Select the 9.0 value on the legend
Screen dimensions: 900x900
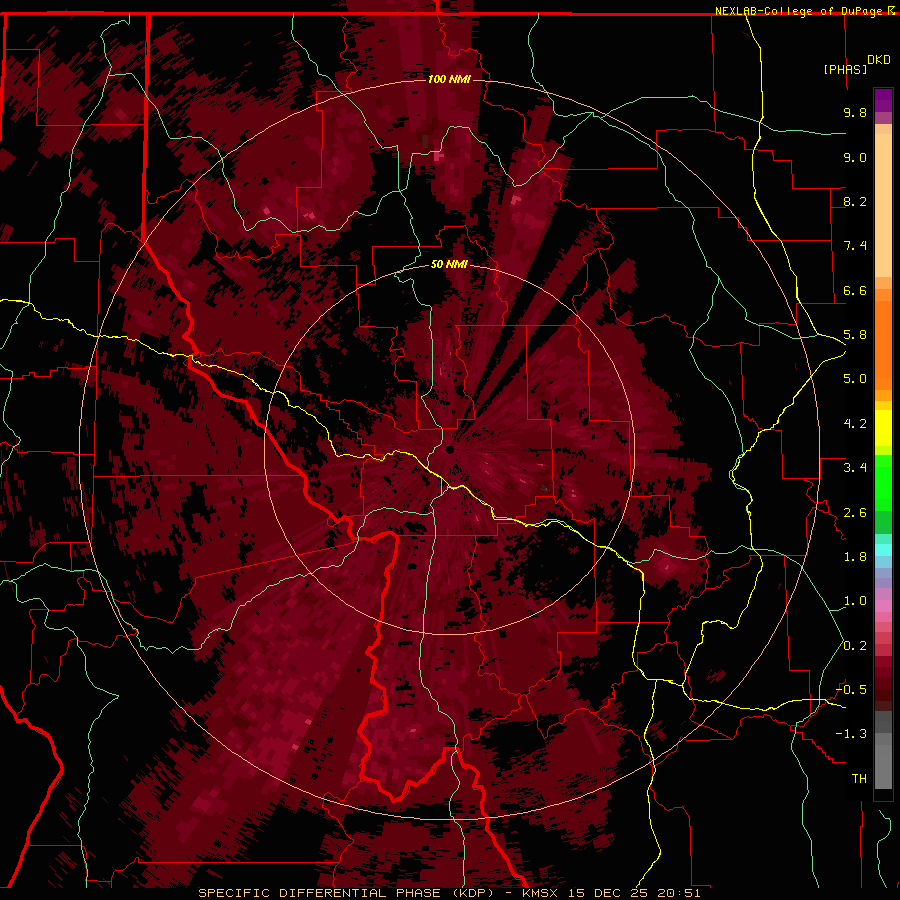pyautogui.click(x=855, y=157)
